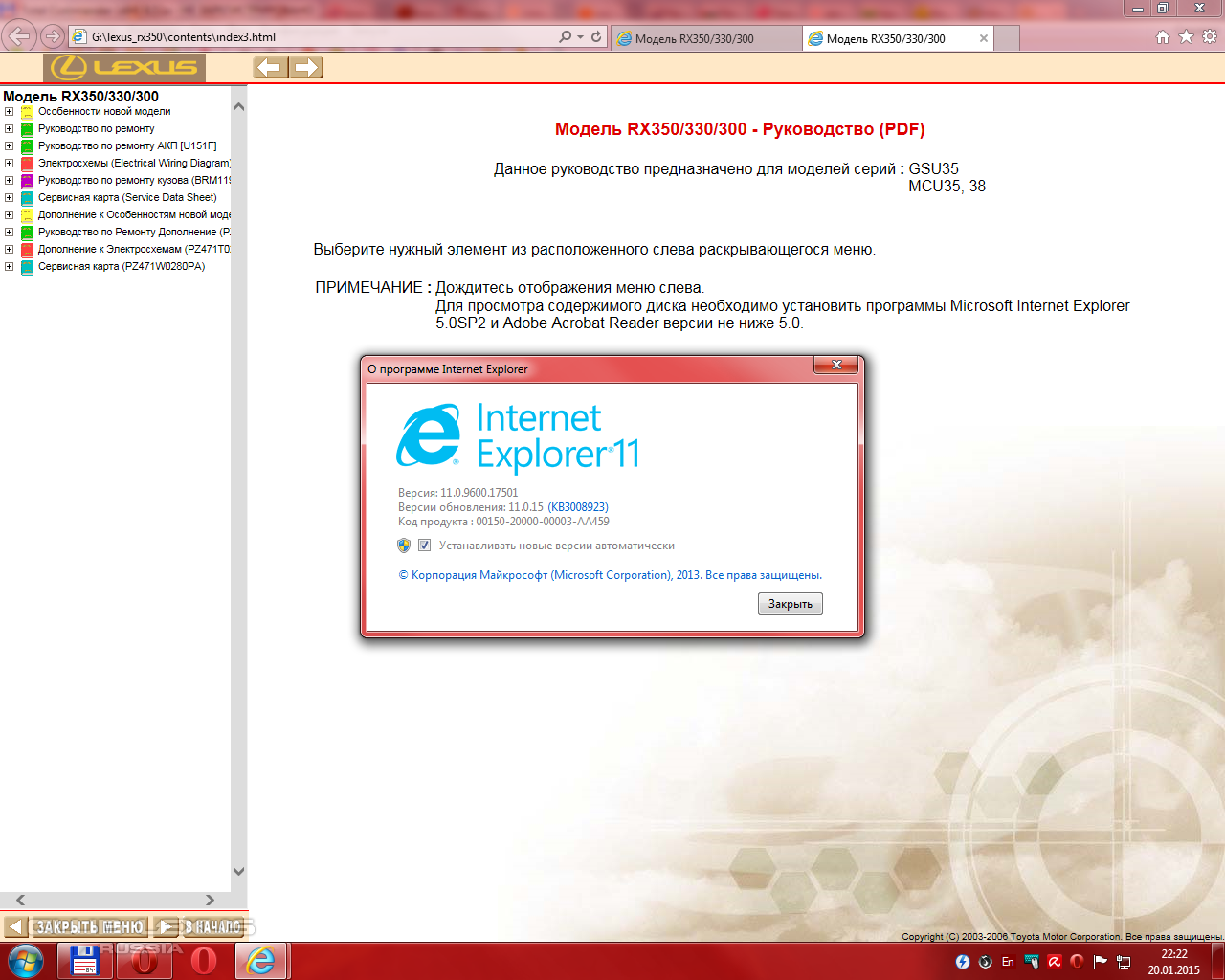The height and width of the screenshot is (980, 1225).
Task: Open Сервисная карта (PZ471W0280PA) tree item
Action: [x=122, y=267]
